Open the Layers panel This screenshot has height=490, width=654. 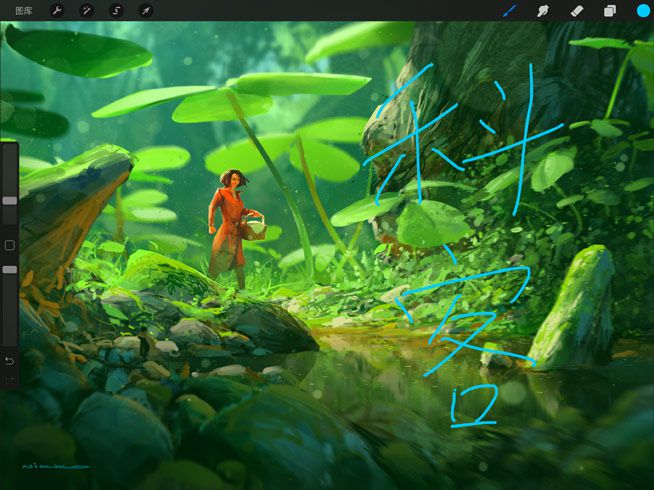[610, 11]
